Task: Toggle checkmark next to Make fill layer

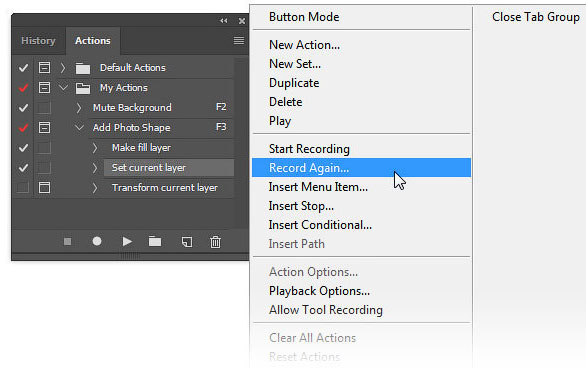Action: [23, 148]
